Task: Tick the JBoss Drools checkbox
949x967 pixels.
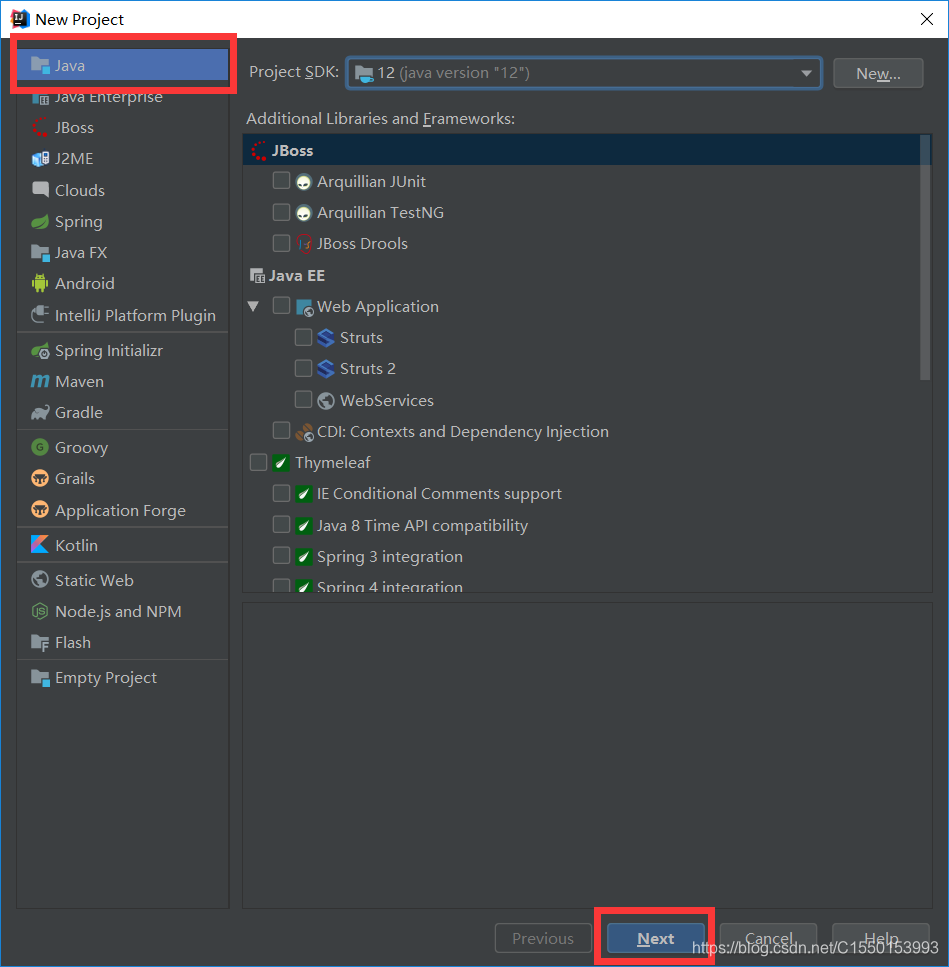Action: [281, 243]
